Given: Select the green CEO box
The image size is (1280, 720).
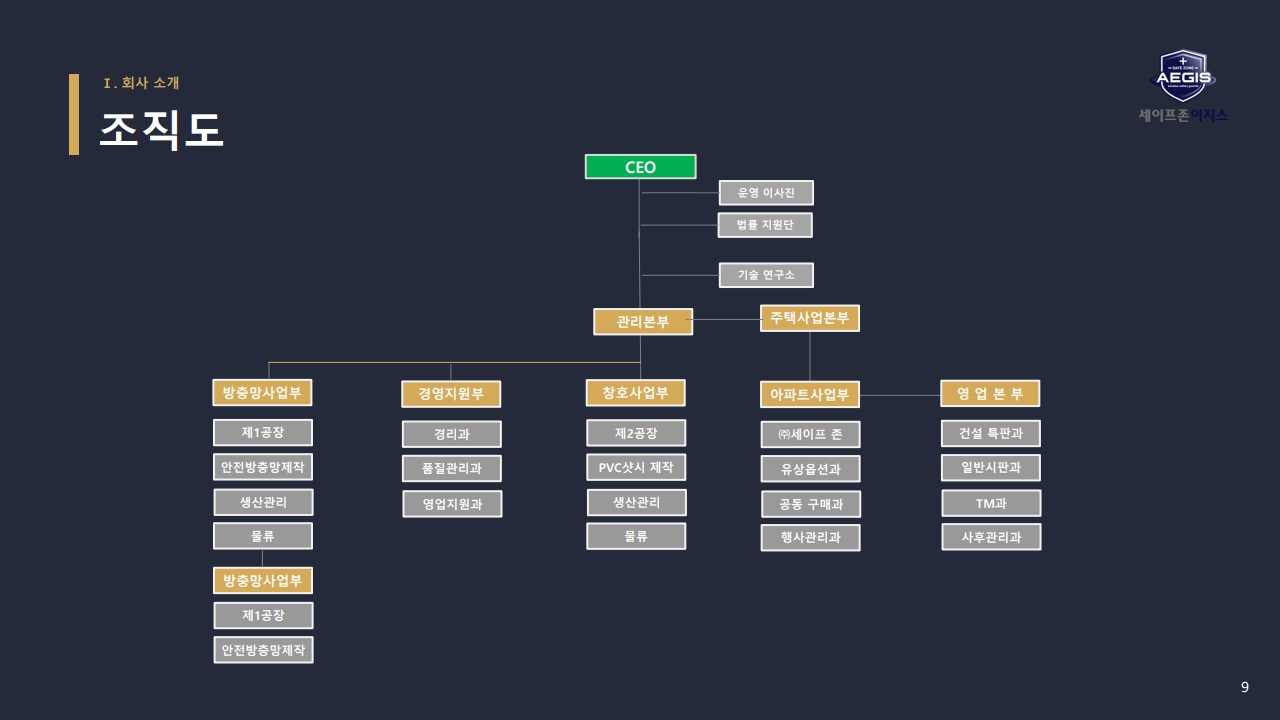Looking at the screenshot, I should pyautogui.click(x=640, y=167).
